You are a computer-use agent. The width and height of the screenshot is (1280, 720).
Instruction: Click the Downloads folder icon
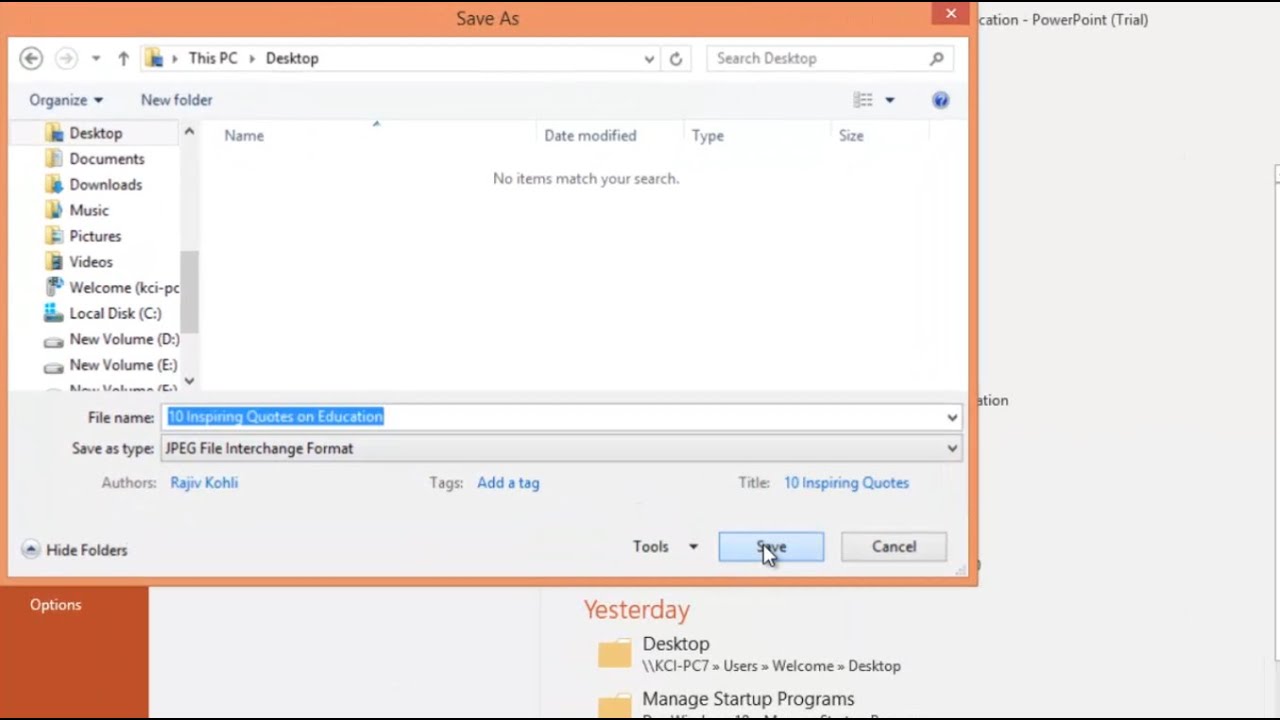click(x=55, y=185)
